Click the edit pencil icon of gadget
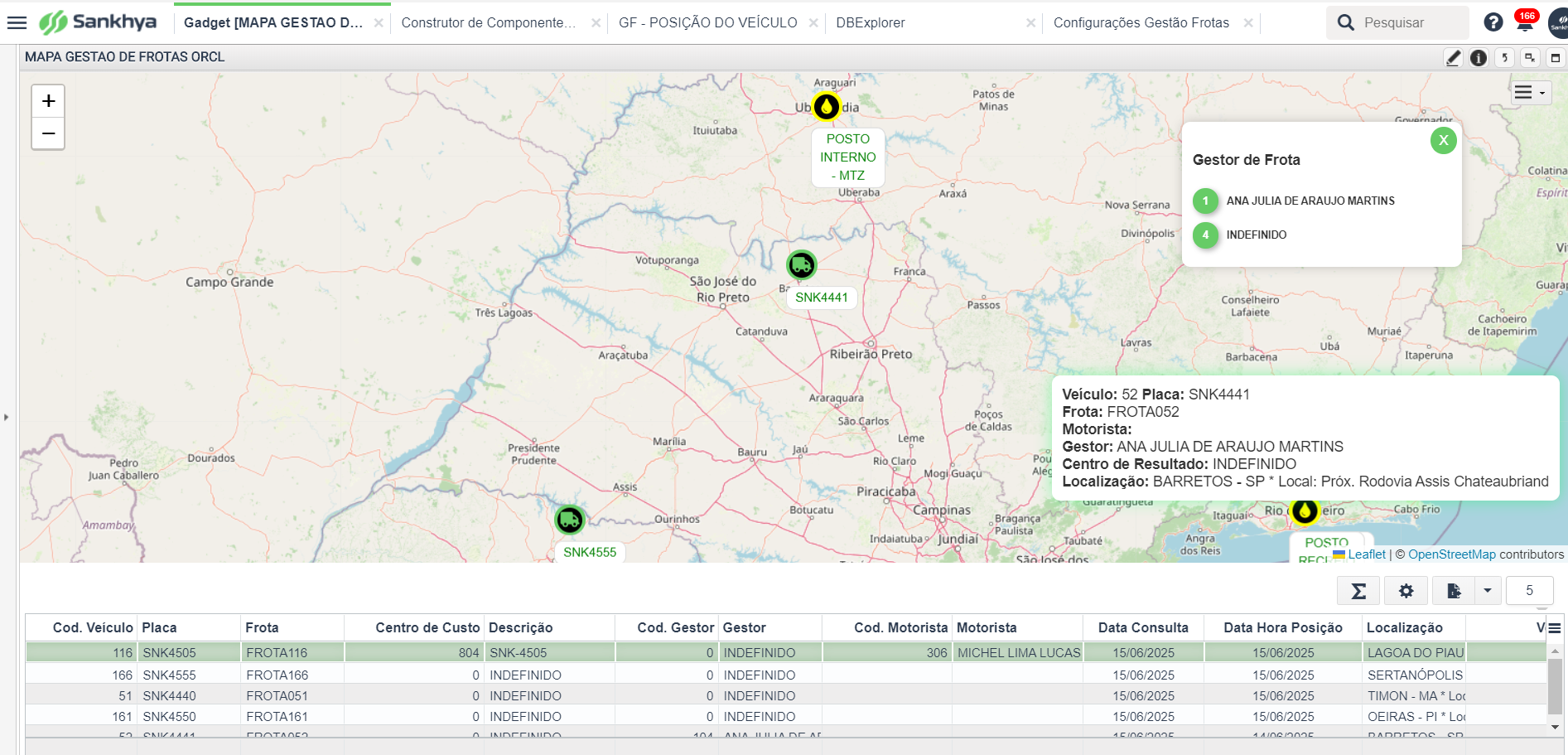Viewport: 1568px width, 755px height. point(1453,58)
